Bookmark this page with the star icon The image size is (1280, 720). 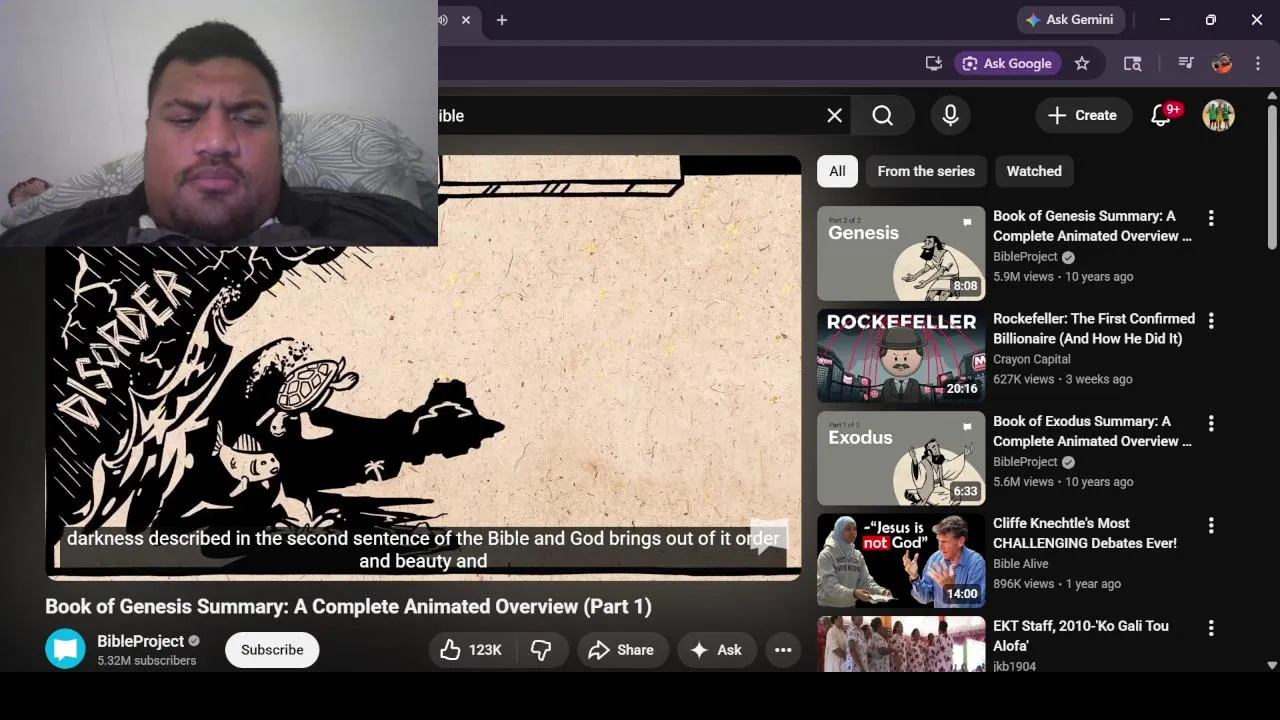click(x=1082, y=63)
